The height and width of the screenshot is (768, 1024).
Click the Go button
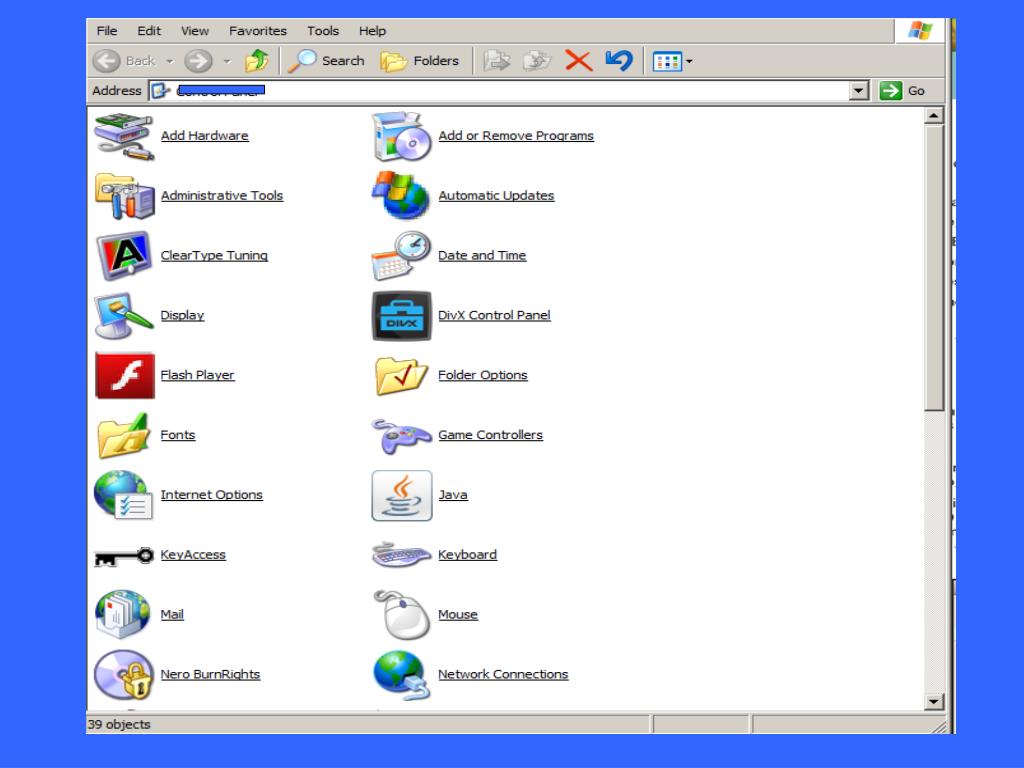point(903,91)
